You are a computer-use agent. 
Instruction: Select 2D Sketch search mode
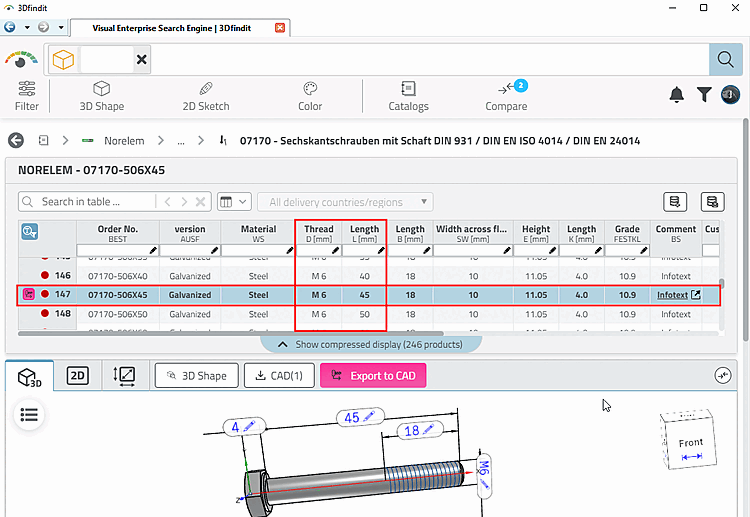(206, 96)
